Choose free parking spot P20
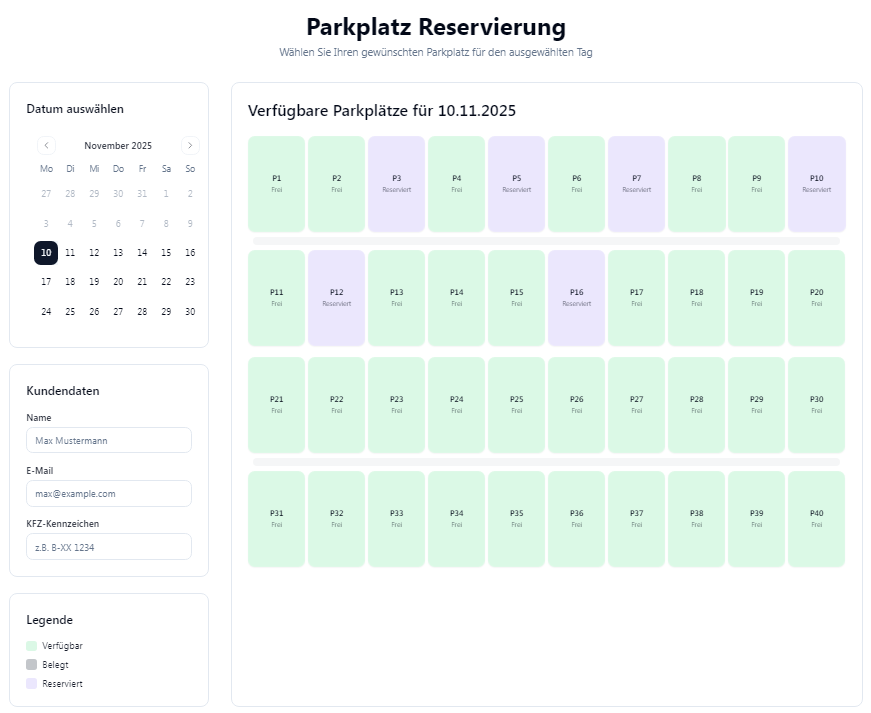The height and width of the screenshot is (713, 871). 816,298
